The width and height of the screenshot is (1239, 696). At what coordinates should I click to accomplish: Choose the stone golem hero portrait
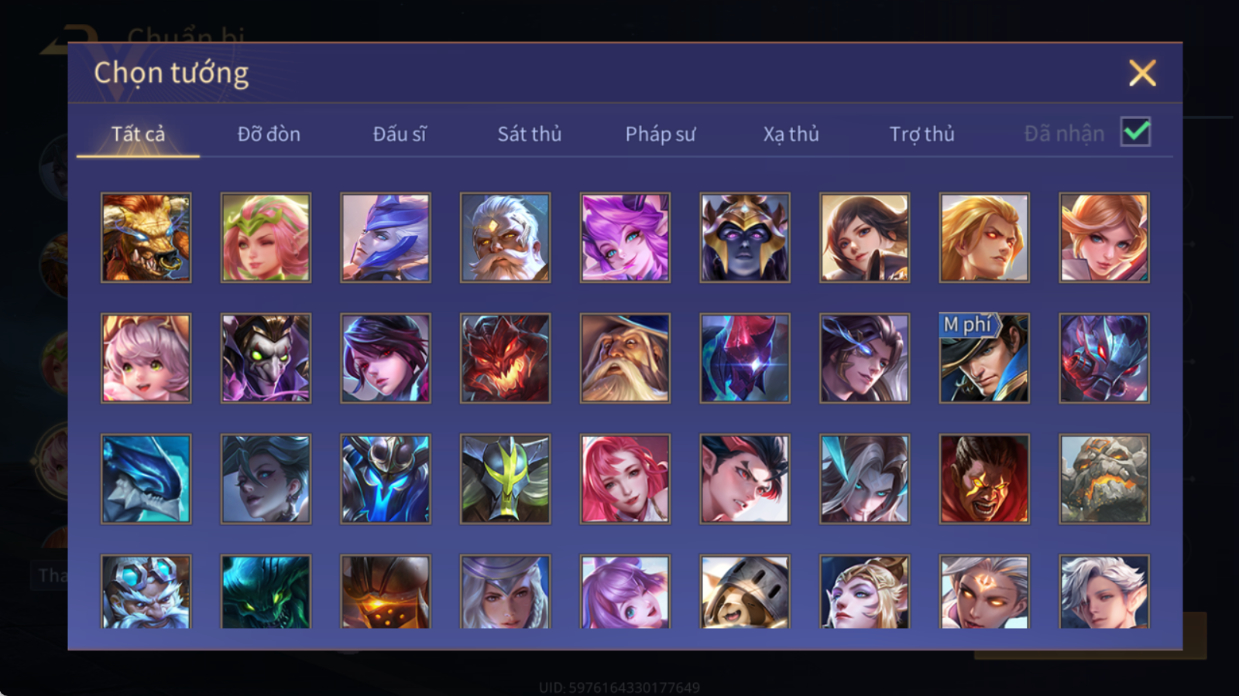1104,479
